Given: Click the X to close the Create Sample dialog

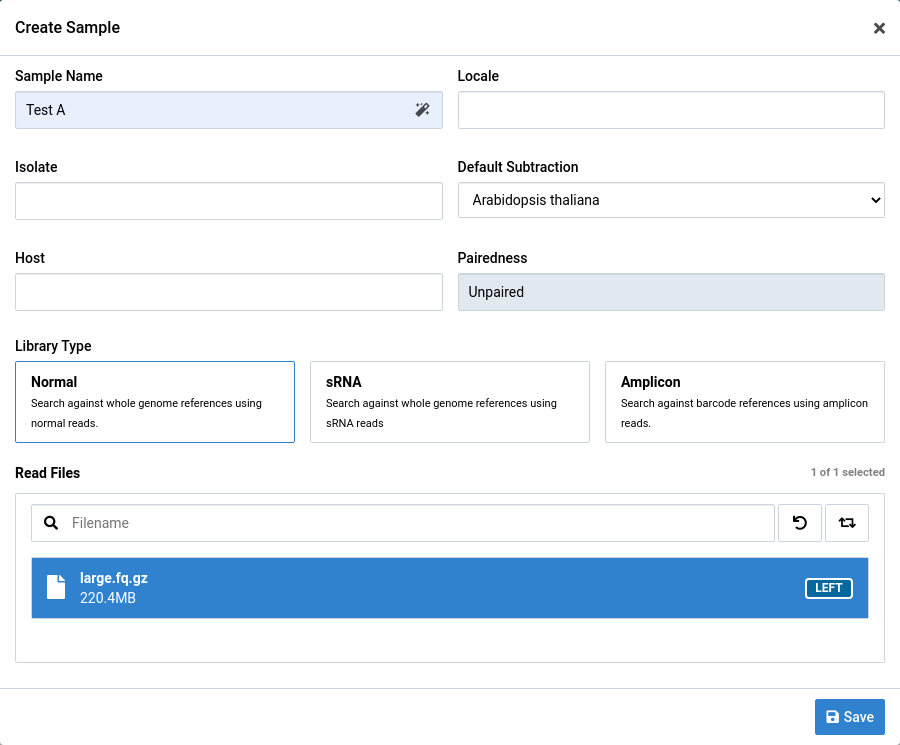Looking at the screenshot, I should pyautogui.click(x=879, y=28).
